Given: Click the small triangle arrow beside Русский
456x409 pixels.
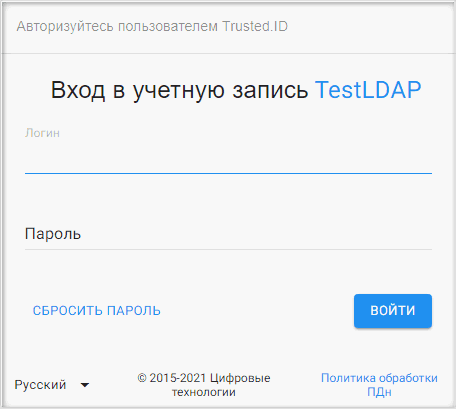Looking at the screenshot, I should [85, 385].
